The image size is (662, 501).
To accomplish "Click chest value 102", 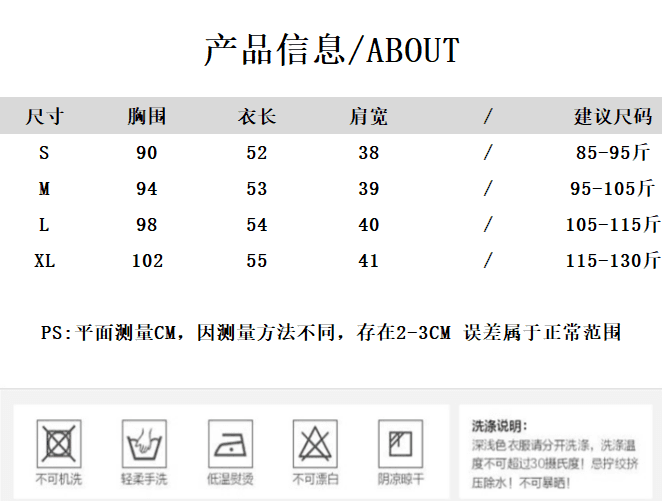I will click(147, 261).
